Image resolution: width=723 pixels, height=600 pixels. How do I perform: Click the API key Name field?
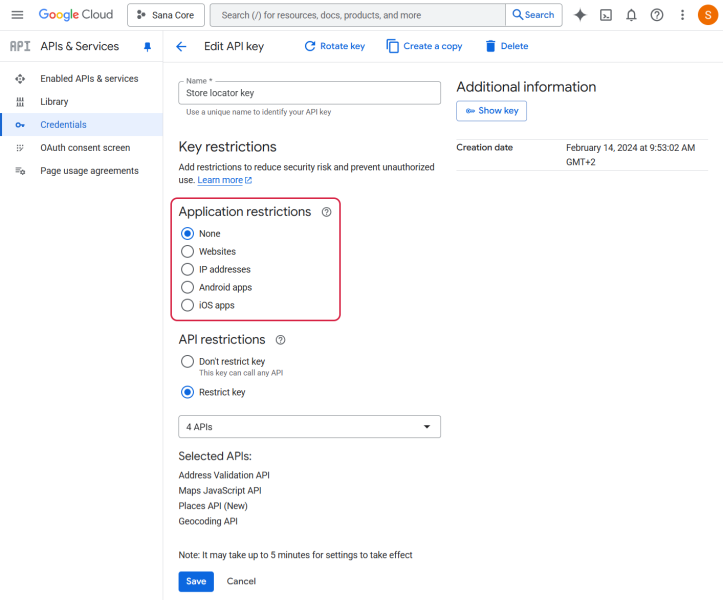(x=309, y=93)
